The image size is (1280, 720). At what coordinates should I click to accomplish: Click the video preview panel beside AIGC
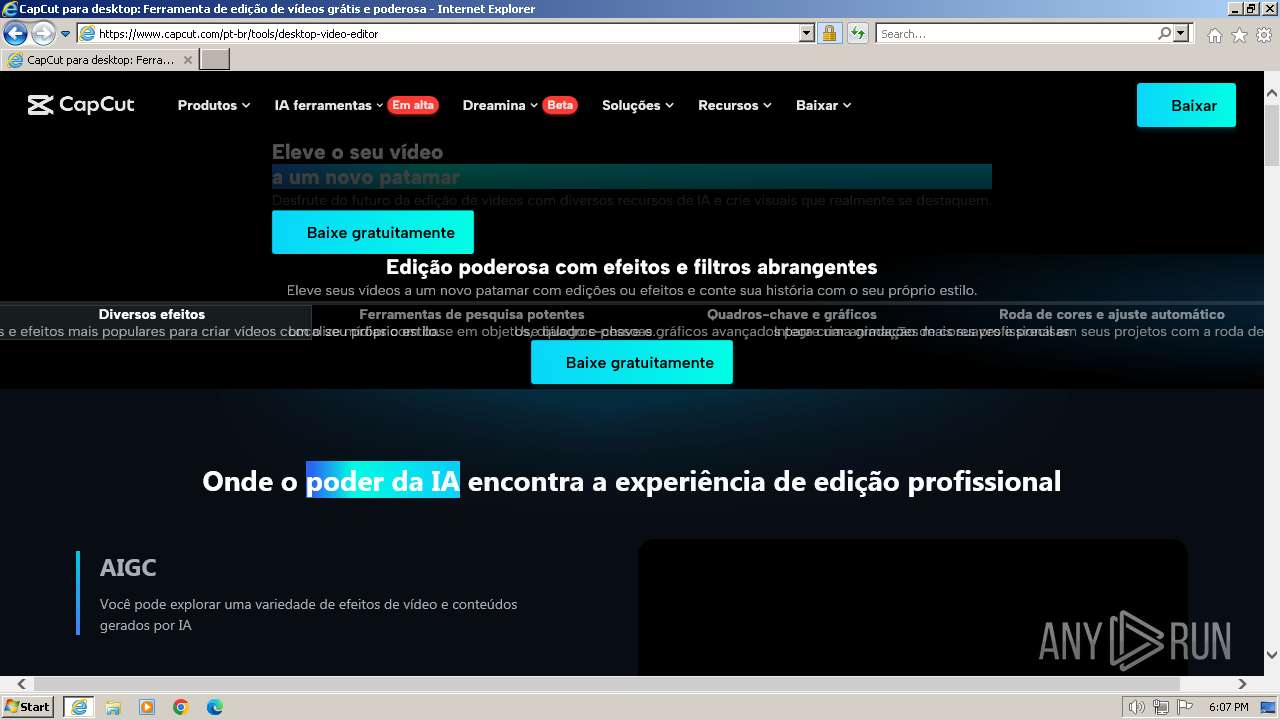[912, 607]
